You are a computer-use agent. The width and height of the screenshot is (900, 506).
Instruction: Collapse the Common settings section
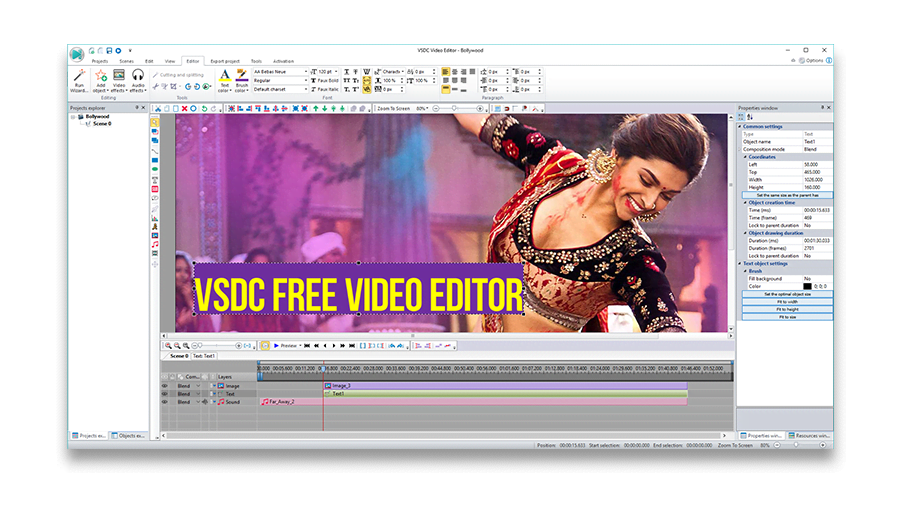click(740, 126)
